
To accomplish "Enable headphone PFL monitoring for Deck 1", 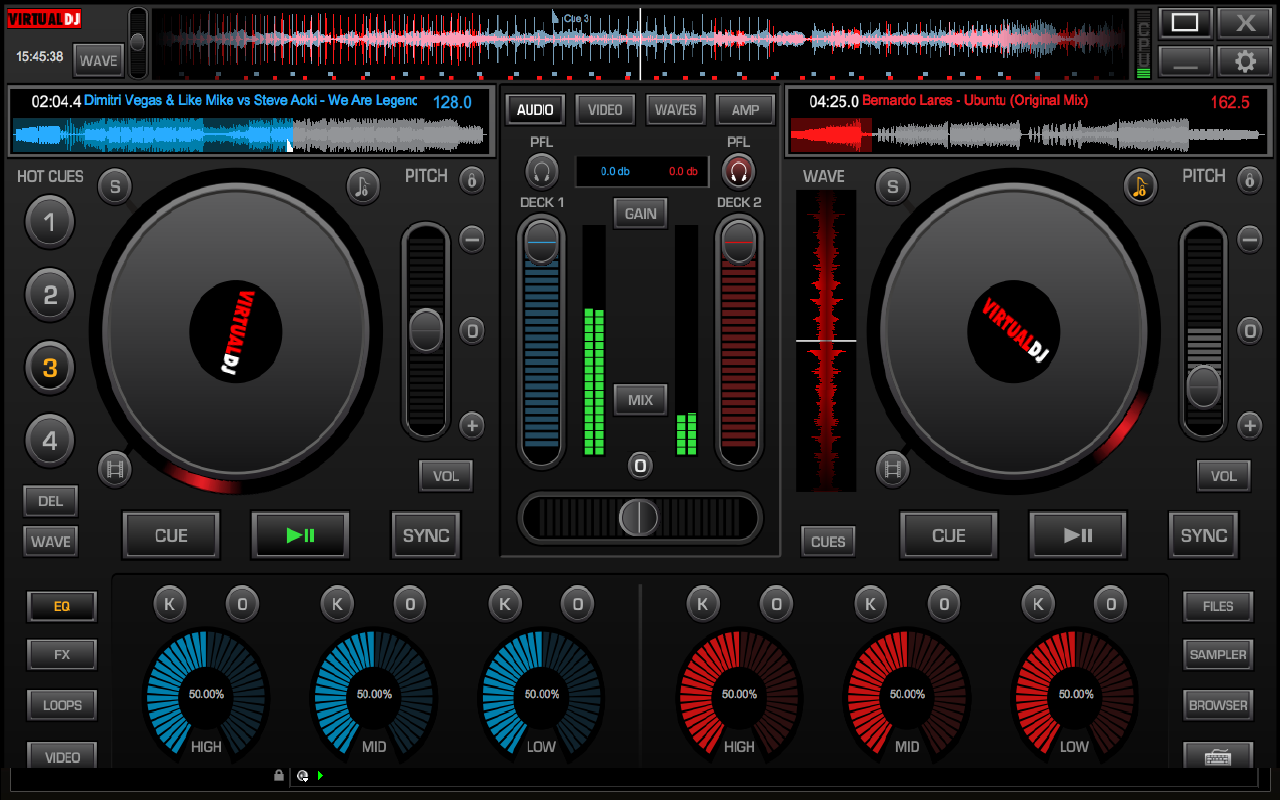I will 541,171.
